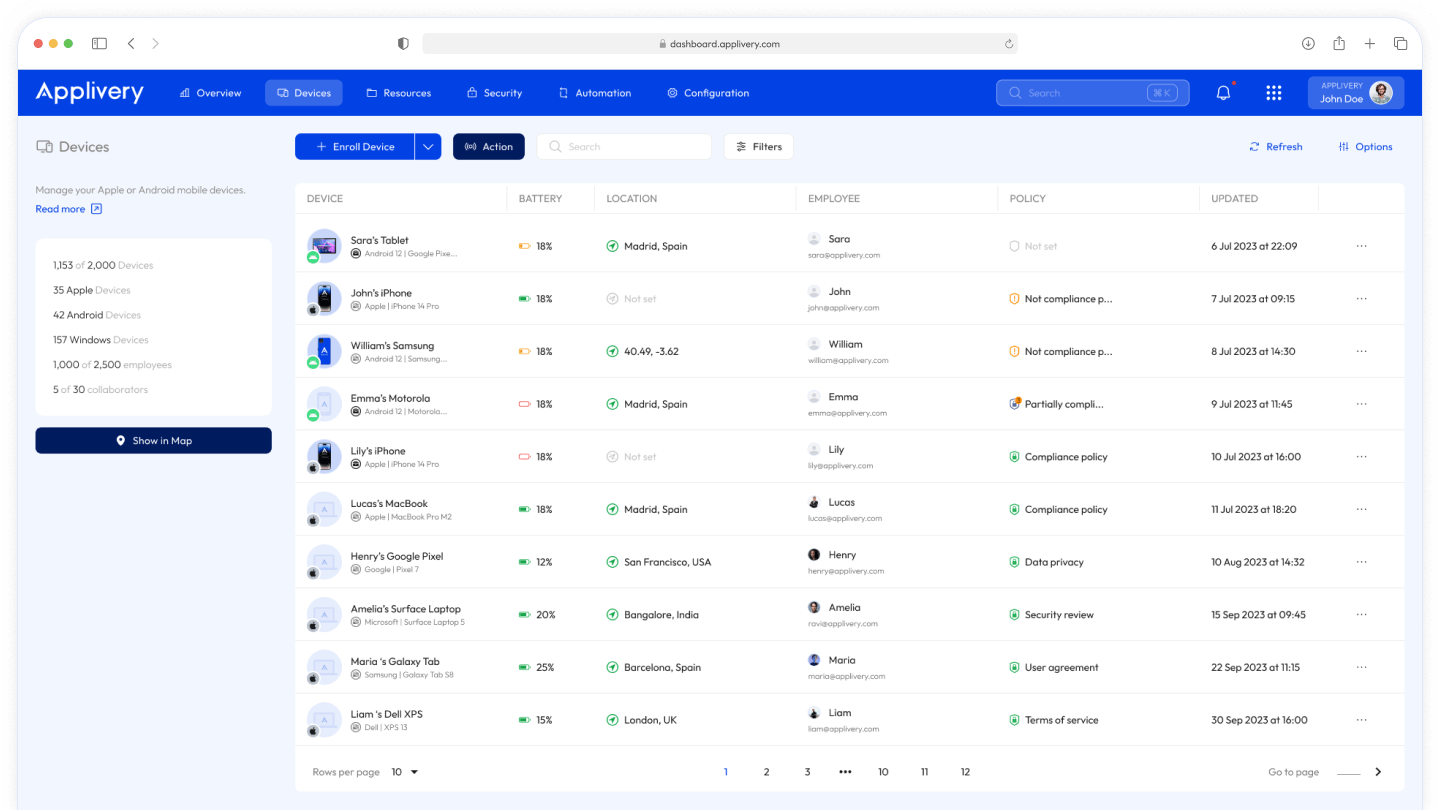1440x810 pixels.
Task: Go to page 3 of the table
Action: (807, 772)
